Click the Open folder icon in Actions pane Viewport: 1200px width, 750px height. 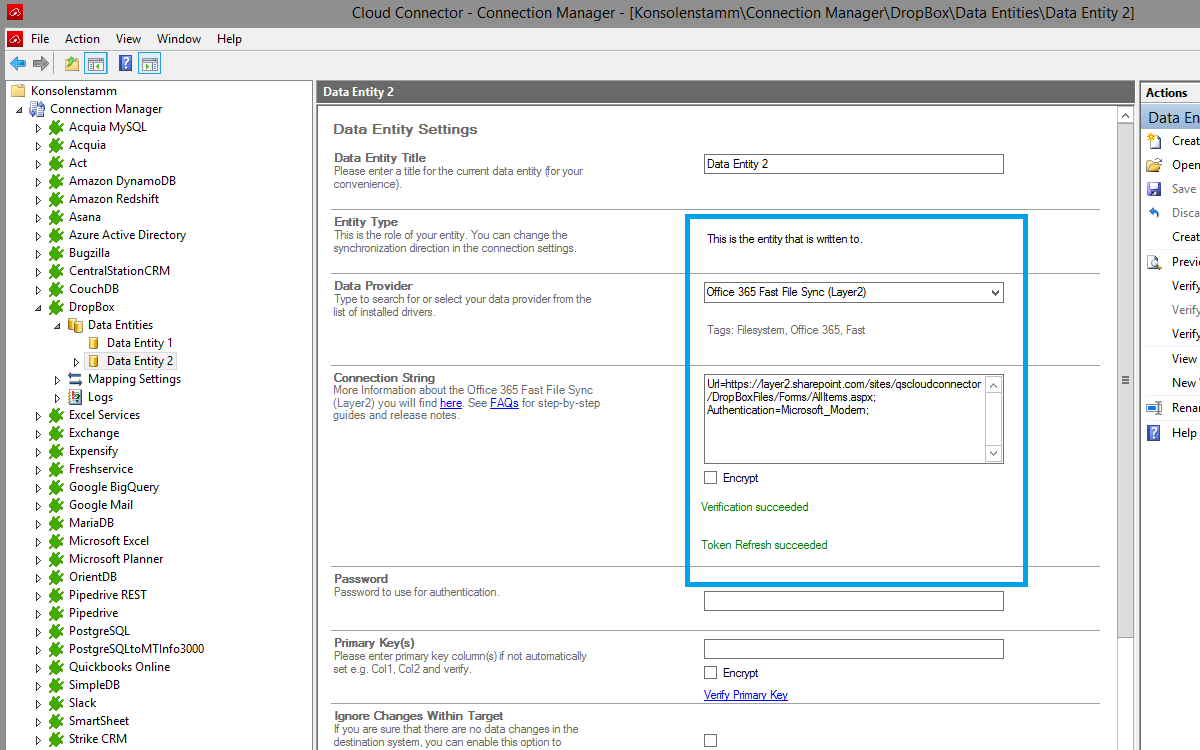(1154, 165)
